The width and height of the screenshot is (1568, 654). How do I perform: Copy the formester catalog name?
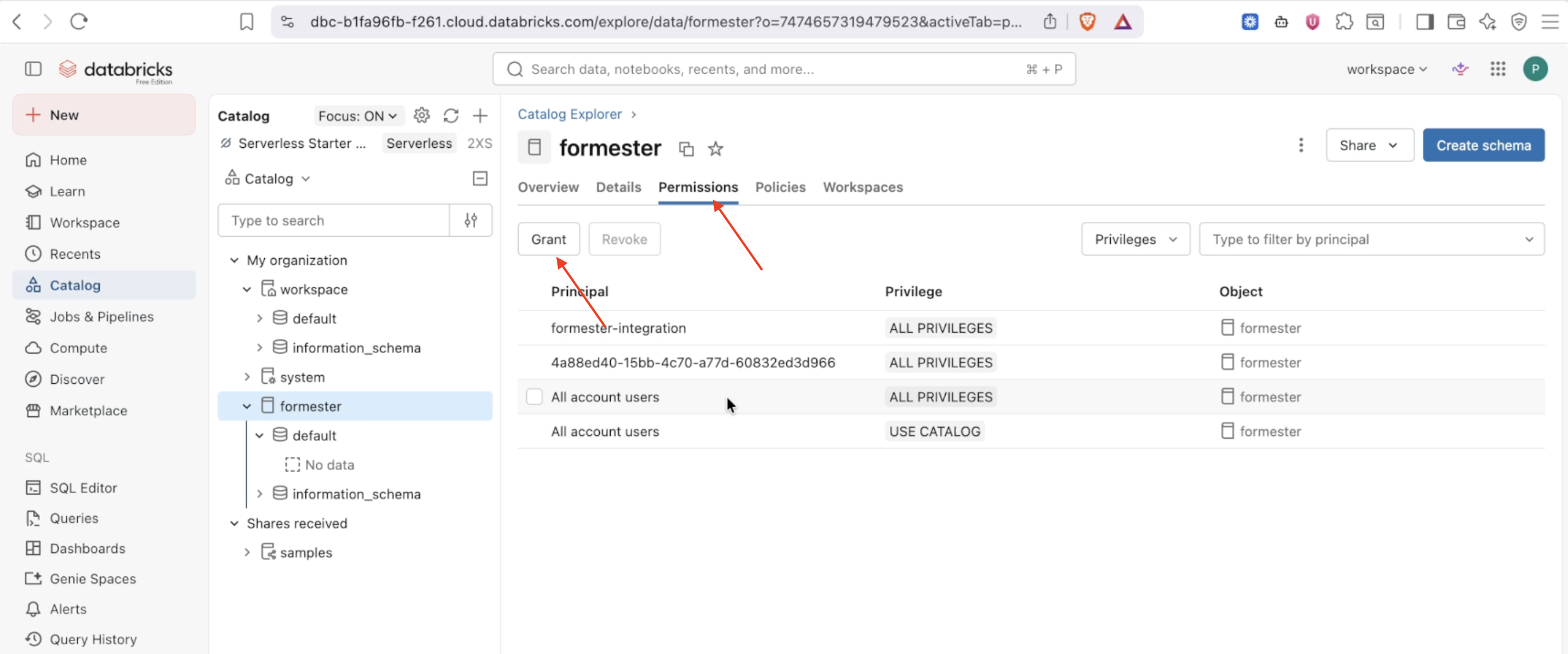[686, 148]
